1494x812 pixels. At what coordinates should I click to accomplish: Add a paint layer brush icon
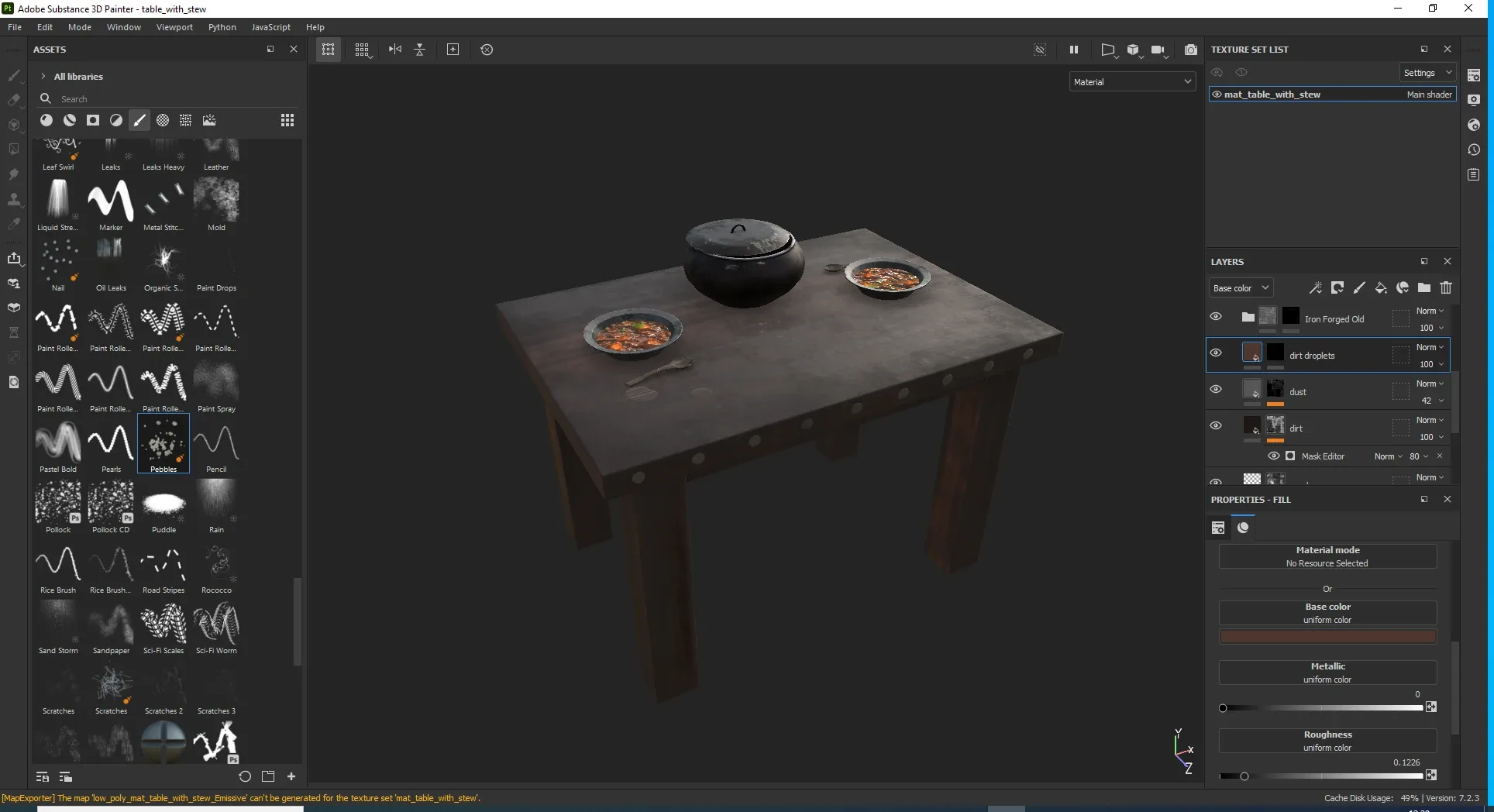[x=1359, y=287]
